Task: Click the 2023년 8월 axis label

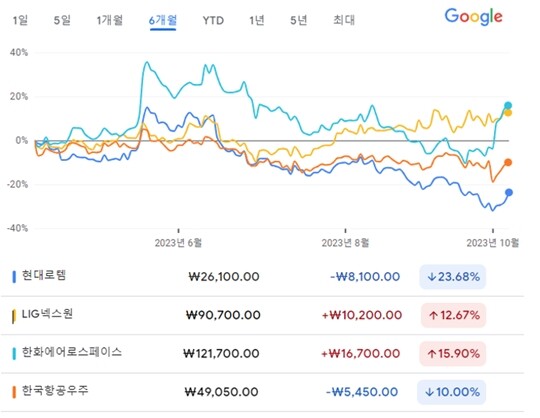Action: (345, 243)
